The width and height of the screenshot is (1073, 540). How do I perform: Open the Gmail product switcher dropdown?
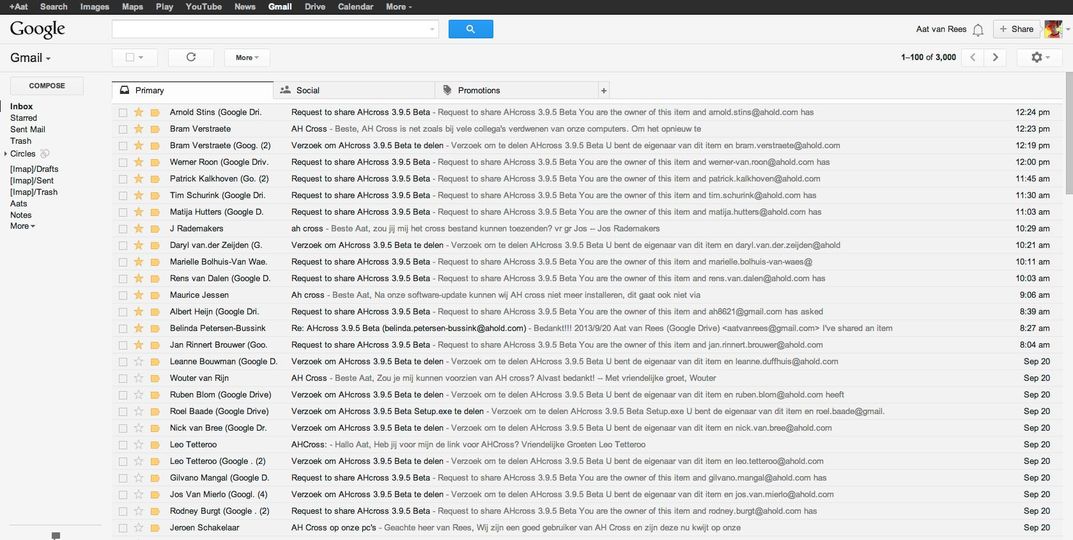(x=30, y=58)
